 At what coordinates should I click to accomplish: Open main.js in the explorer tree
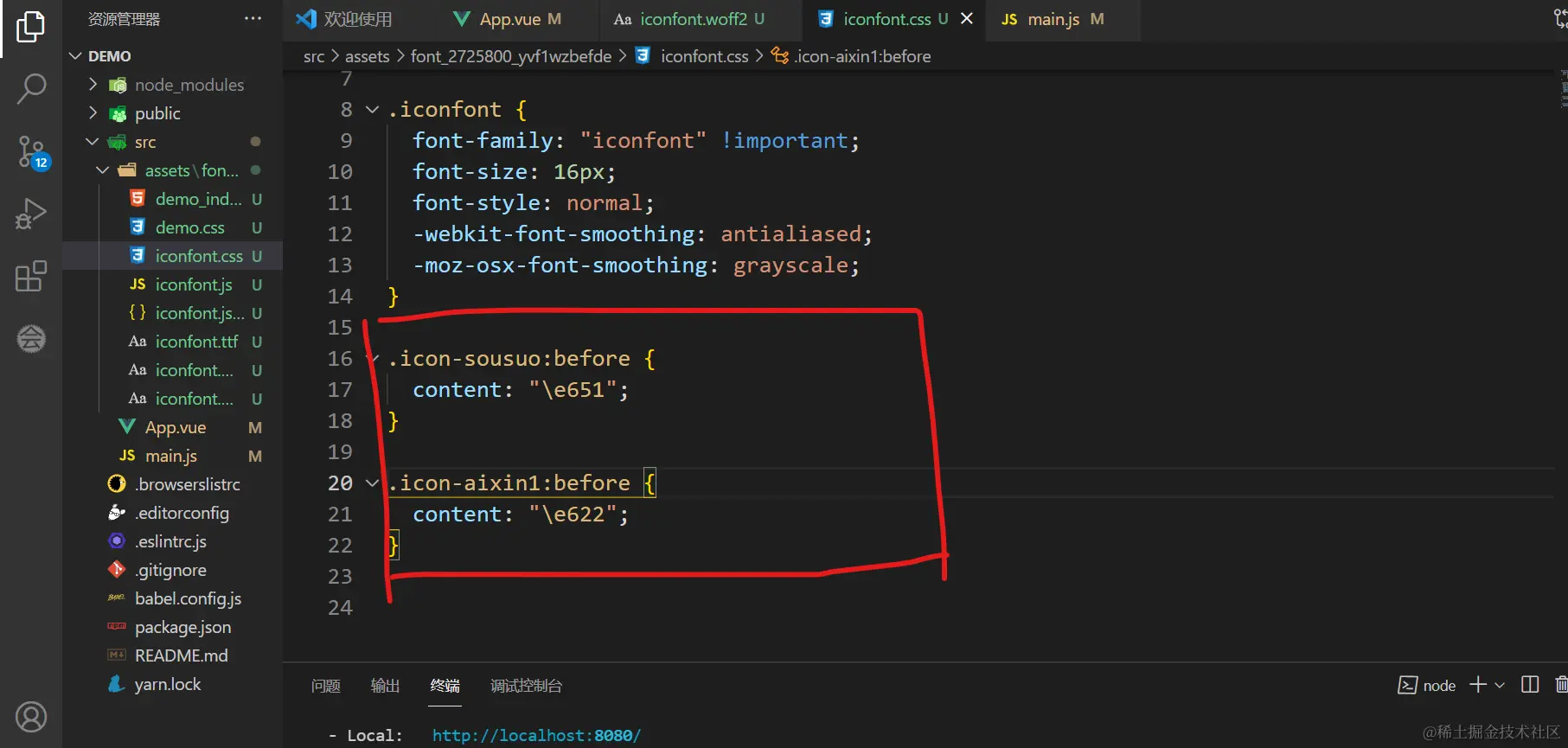pyautogui.click(x=173, y=456)
